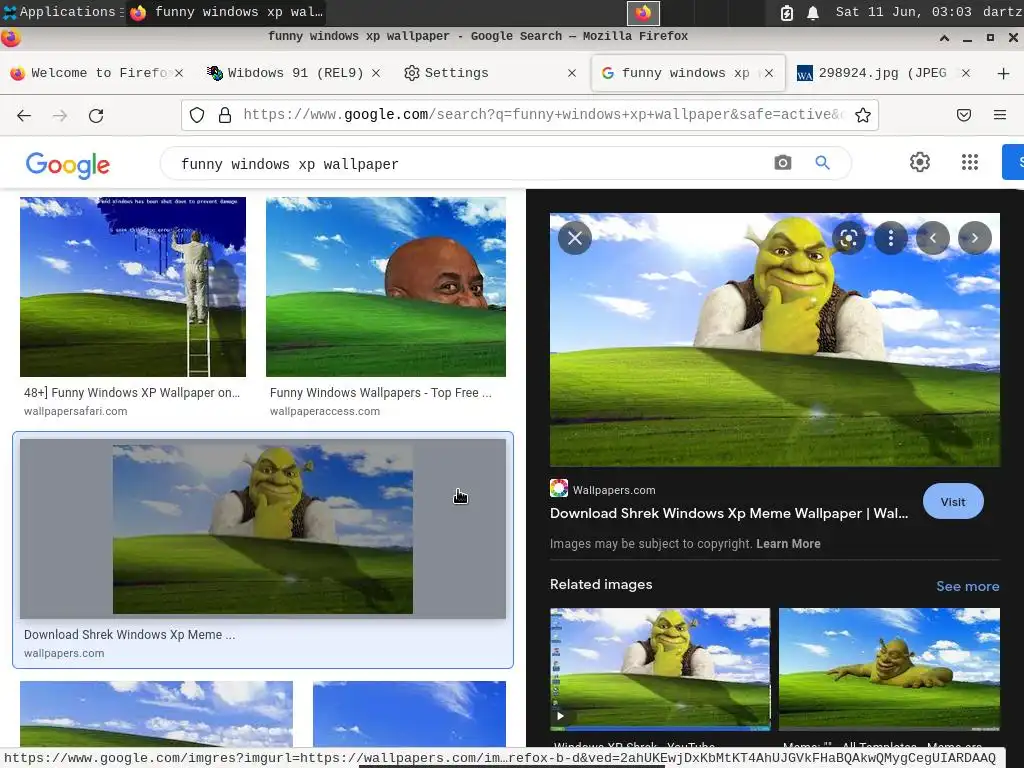Close the funny windows xp tab
The width and height of the screenshot is (1024, 768).
point(769,73)
